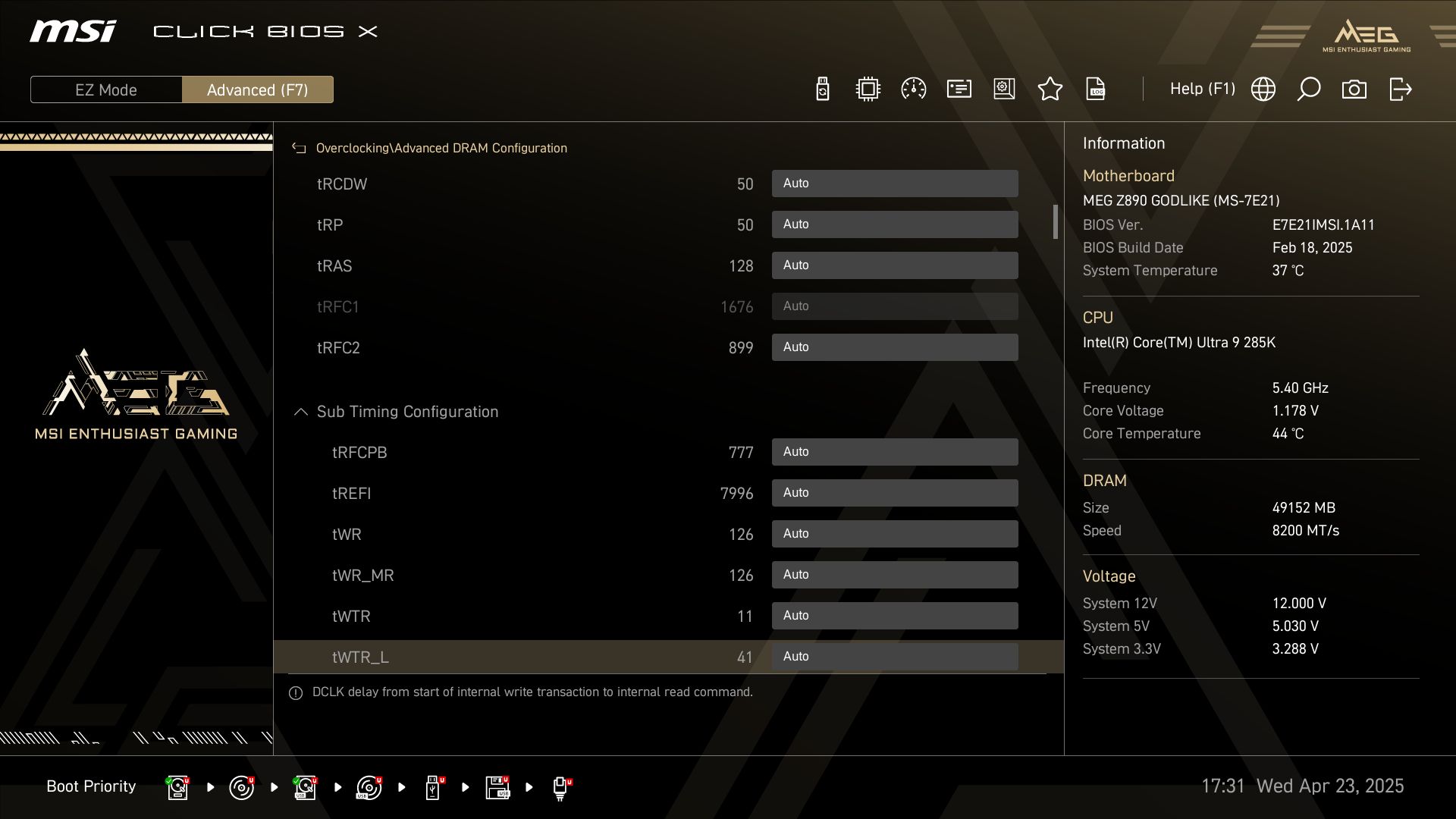The image size is (1456, 819).
Task: Click the greyed-out tRFC1 Auto field
Action: tap(895, 306)
